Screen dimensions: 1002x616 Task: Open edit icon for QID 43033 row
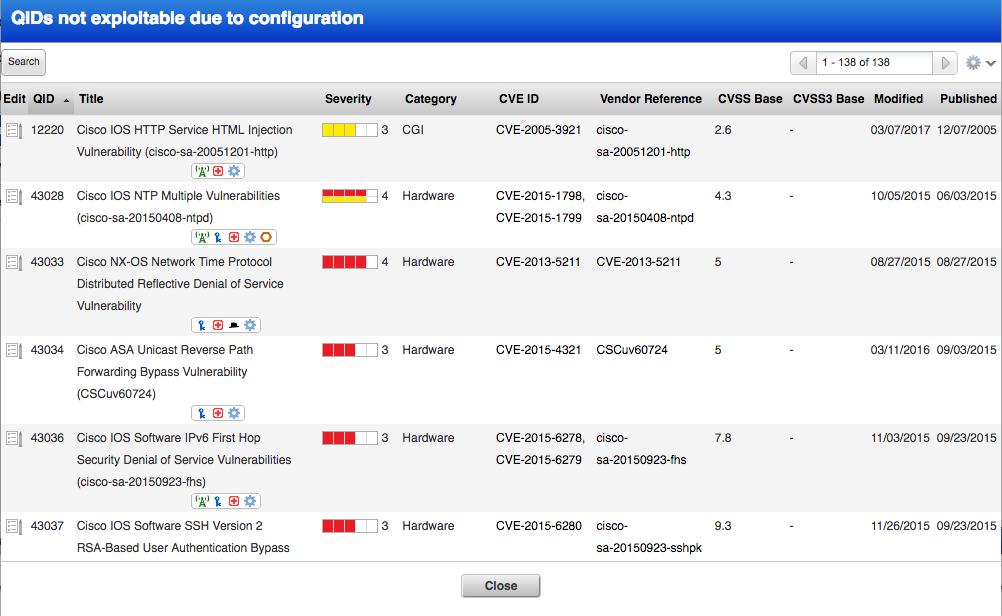point(14,263)
